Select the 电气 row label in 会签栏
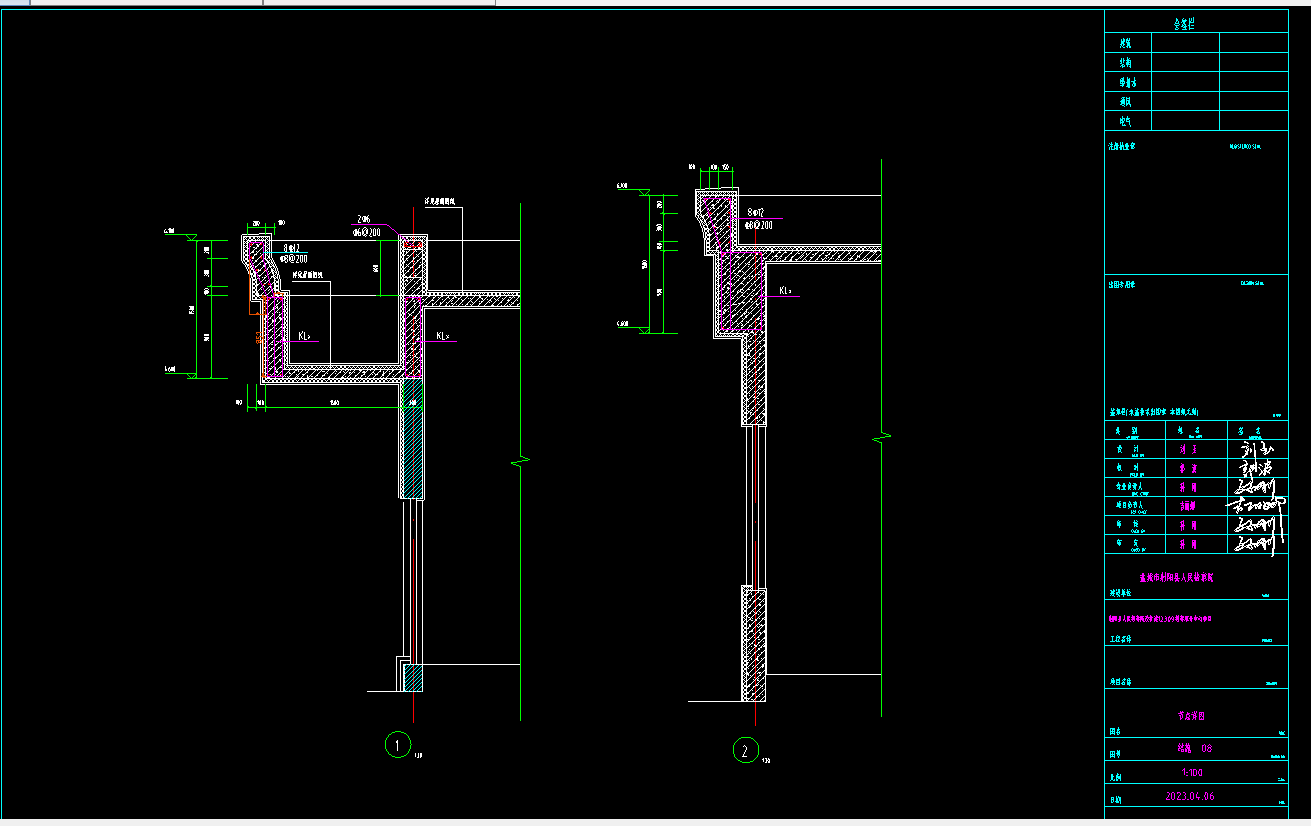Viewport: 1311px width, 826px height. (x=1125, y=121)
